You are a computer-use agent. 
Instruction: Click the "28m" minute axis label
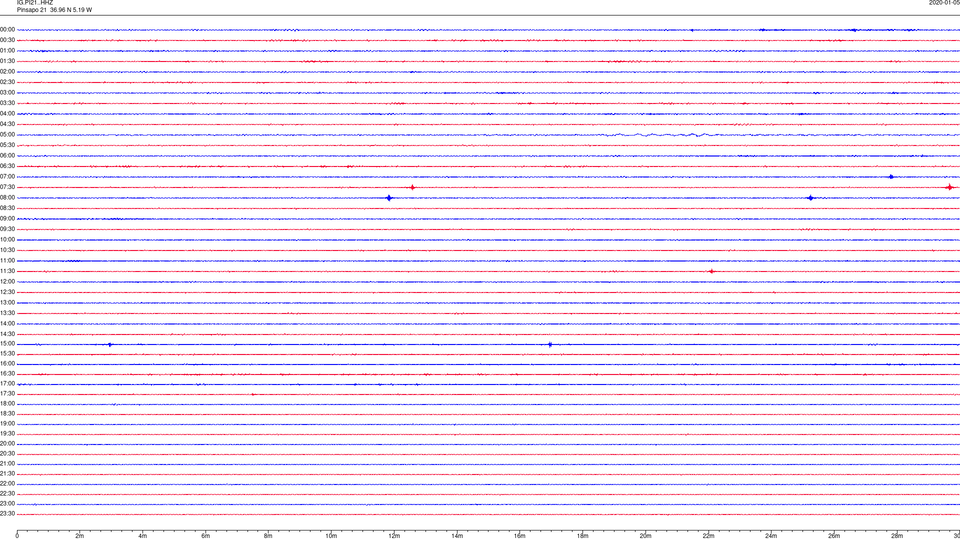point(896,536)
